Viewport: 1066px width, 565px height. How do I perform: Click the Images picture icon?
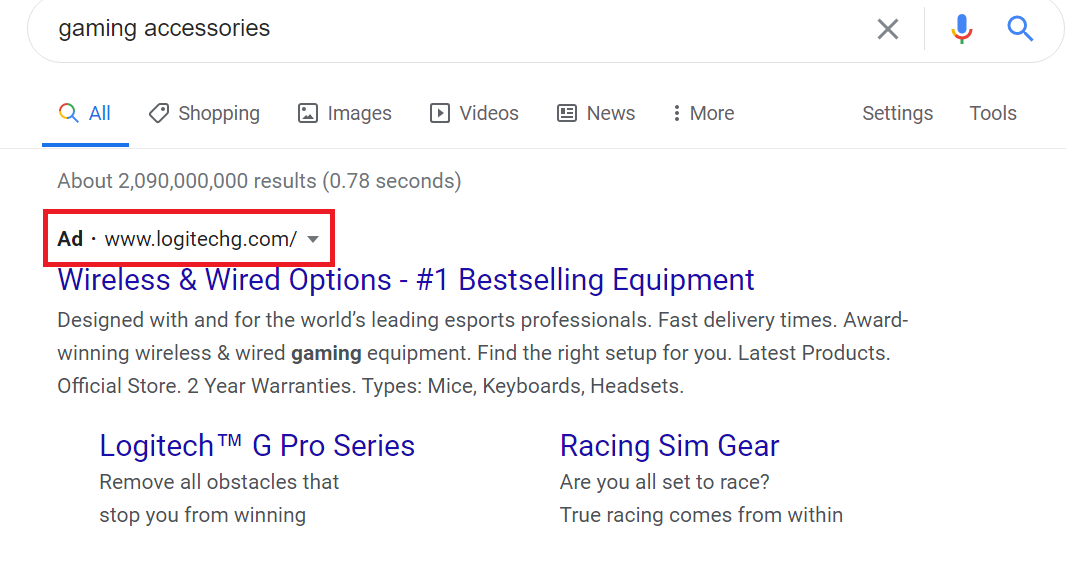coord(308,113)
